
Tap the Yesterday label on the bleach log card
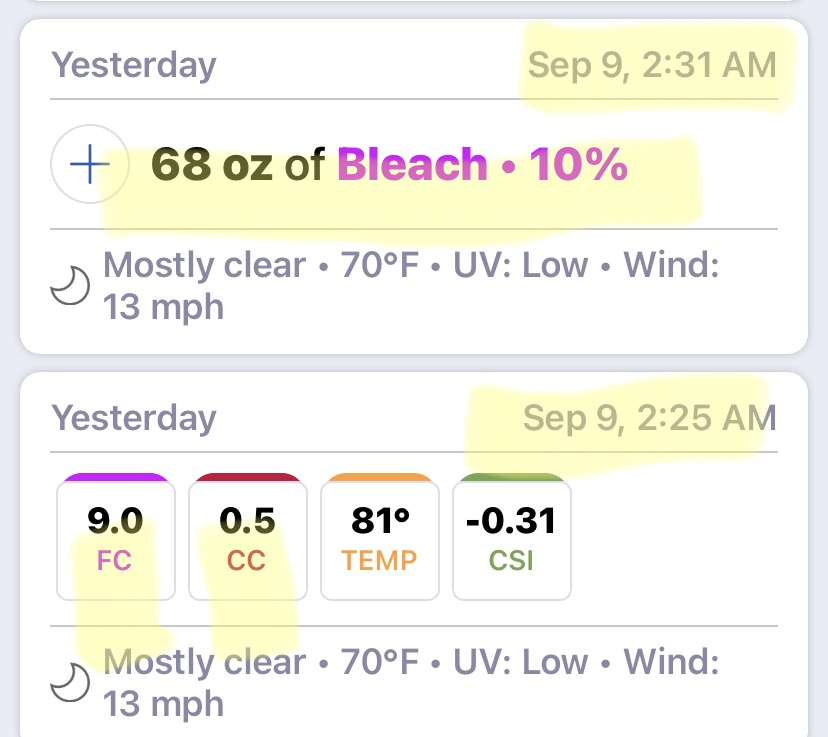(x=134, y=66)
